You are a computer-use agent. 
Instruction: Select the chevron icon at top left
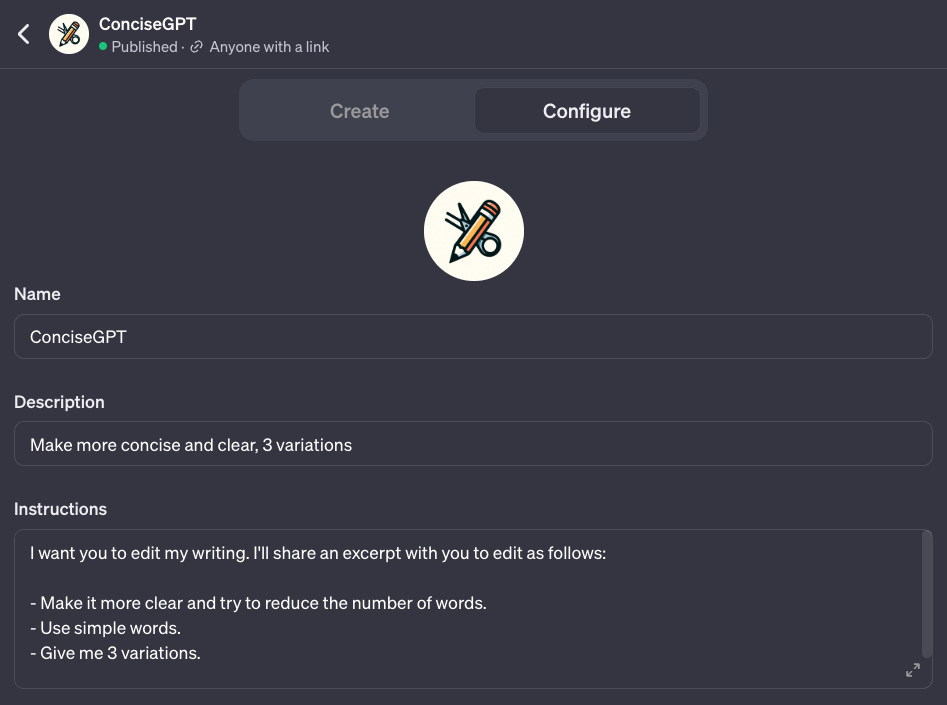23,33
